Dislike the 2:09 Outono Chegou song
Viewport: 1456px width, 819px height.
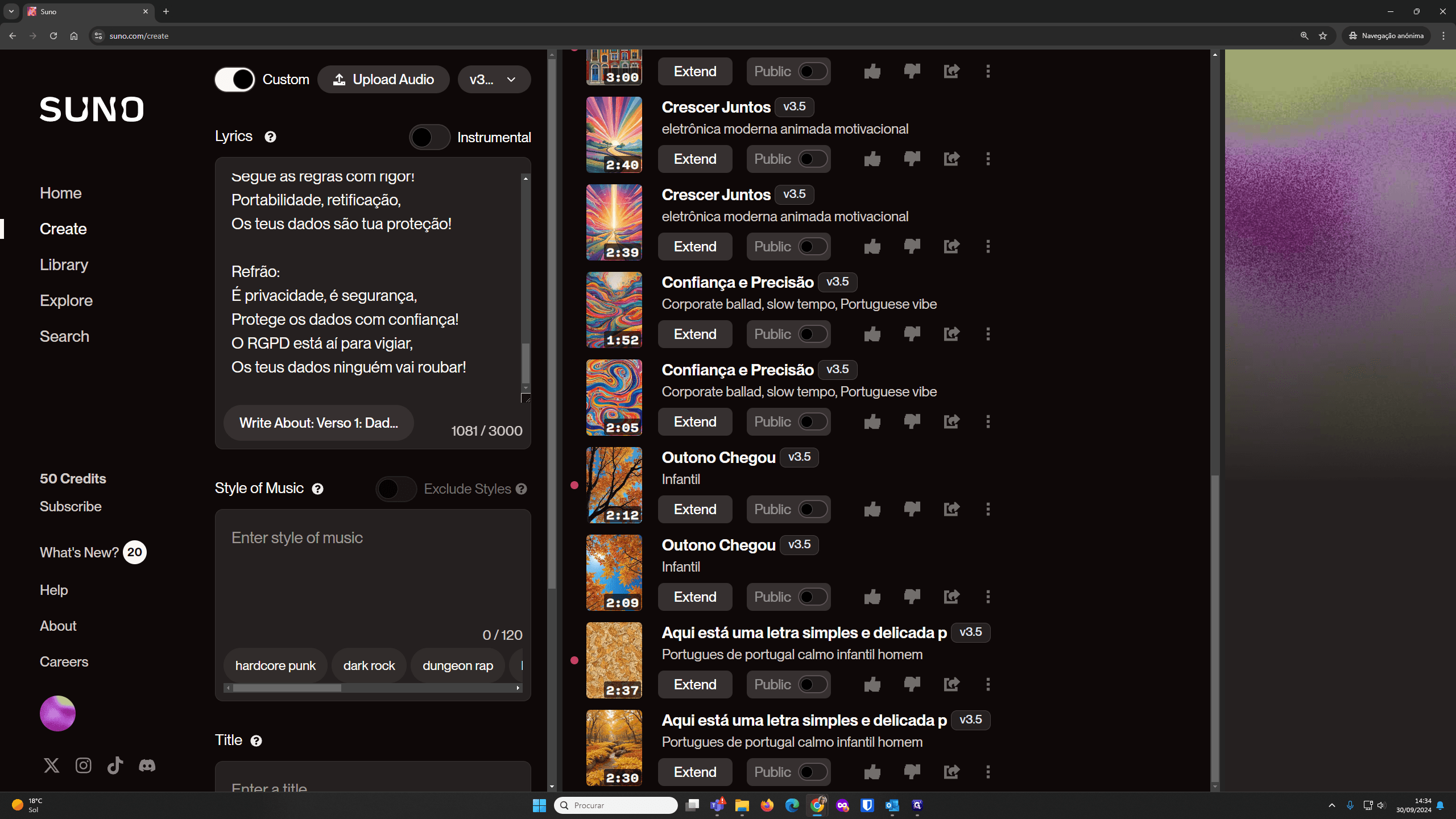tap(912, 597)
